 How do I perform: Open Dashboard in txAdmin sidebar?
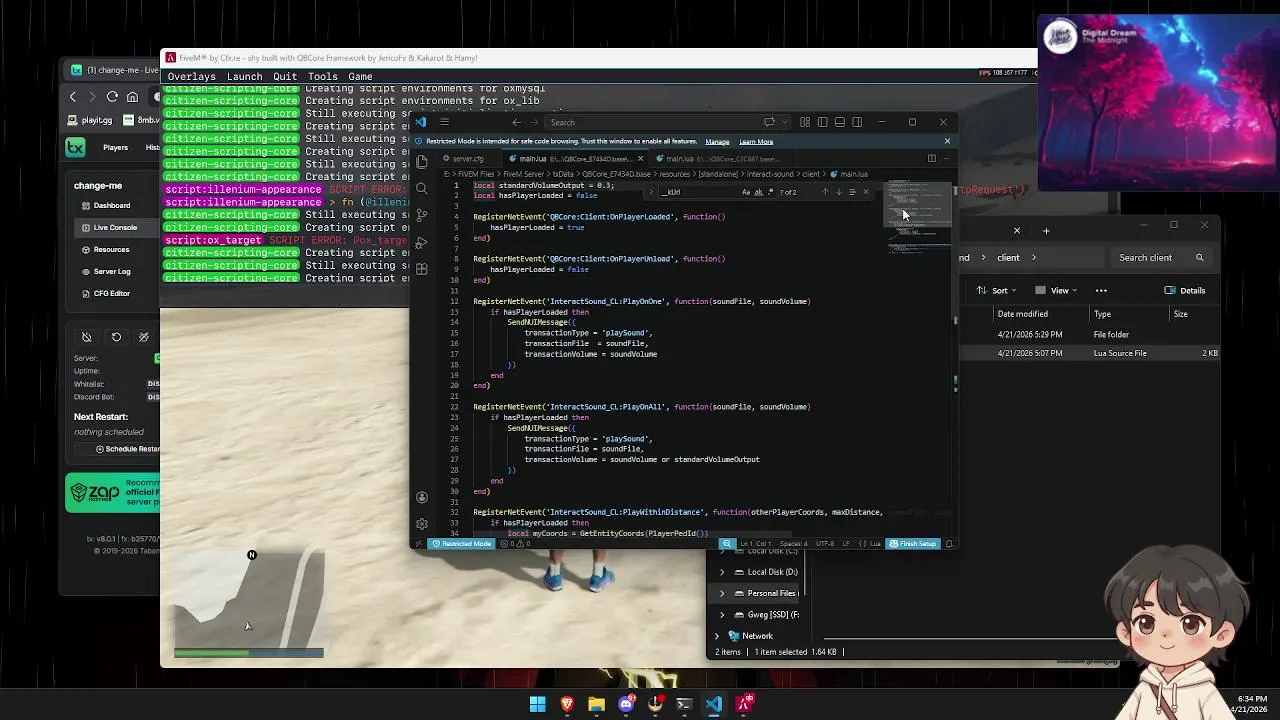point(106,205)
